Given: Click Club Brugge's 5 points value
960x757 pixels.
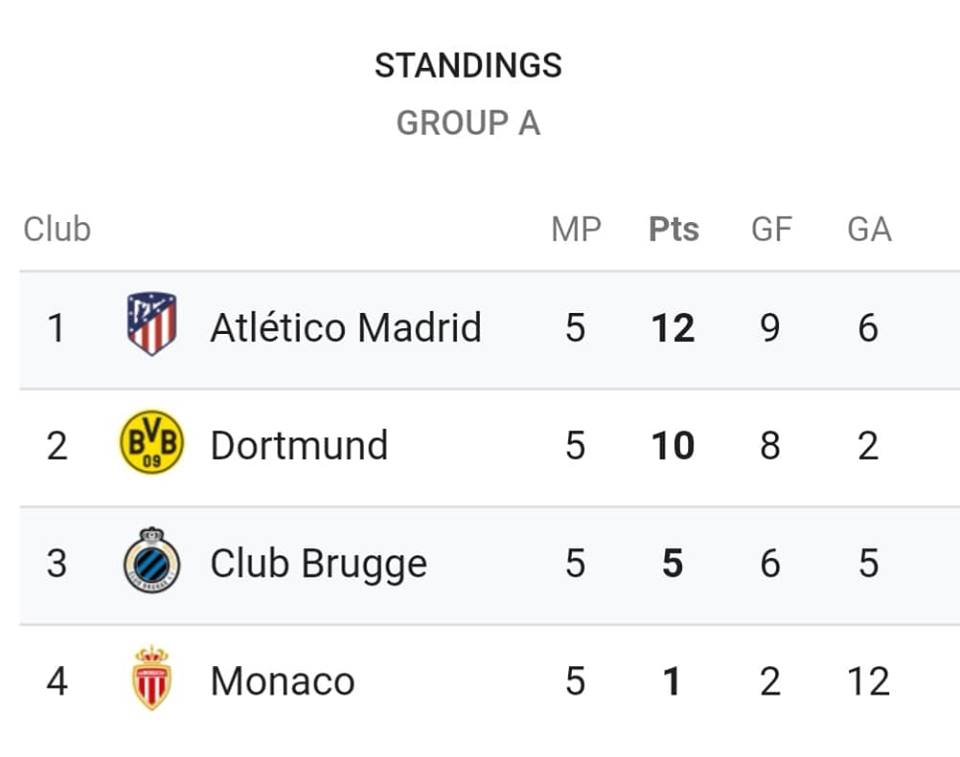Looking at the screenshot, I should (x=673, y=563).
